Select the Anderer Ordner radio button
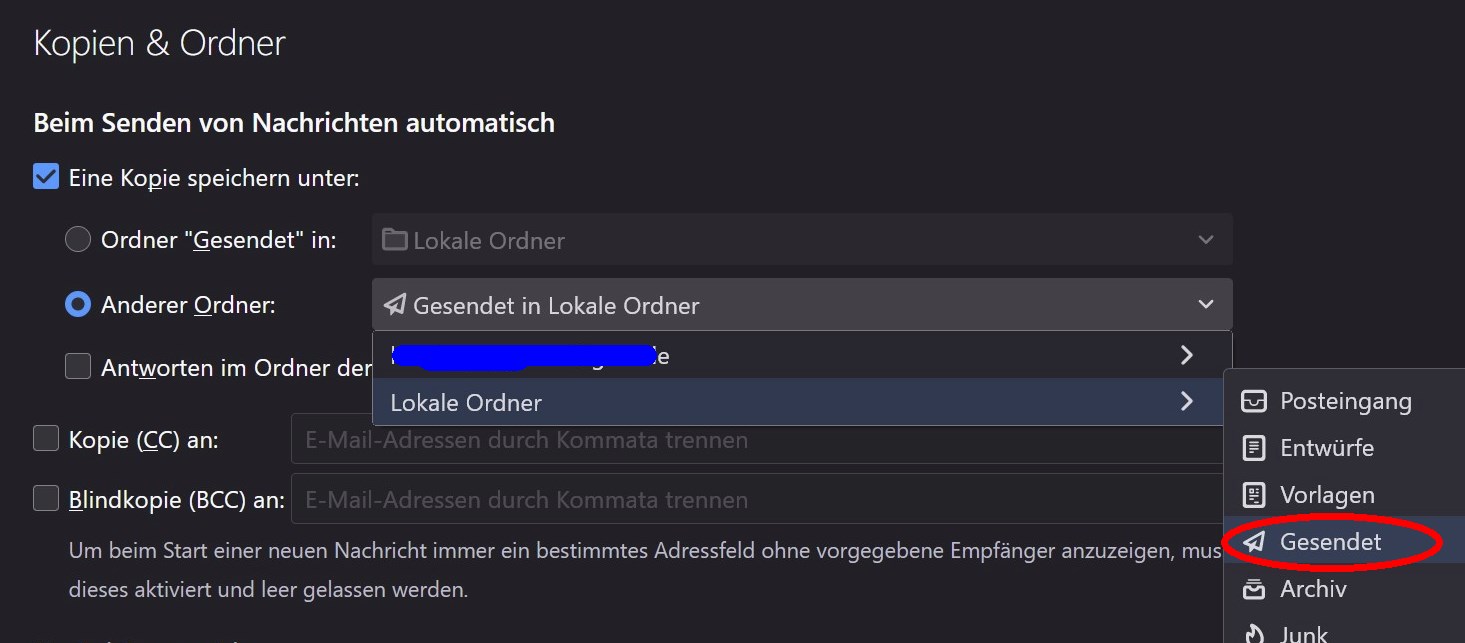This screenshot has height=643, width=1465. tap(78, 305)
